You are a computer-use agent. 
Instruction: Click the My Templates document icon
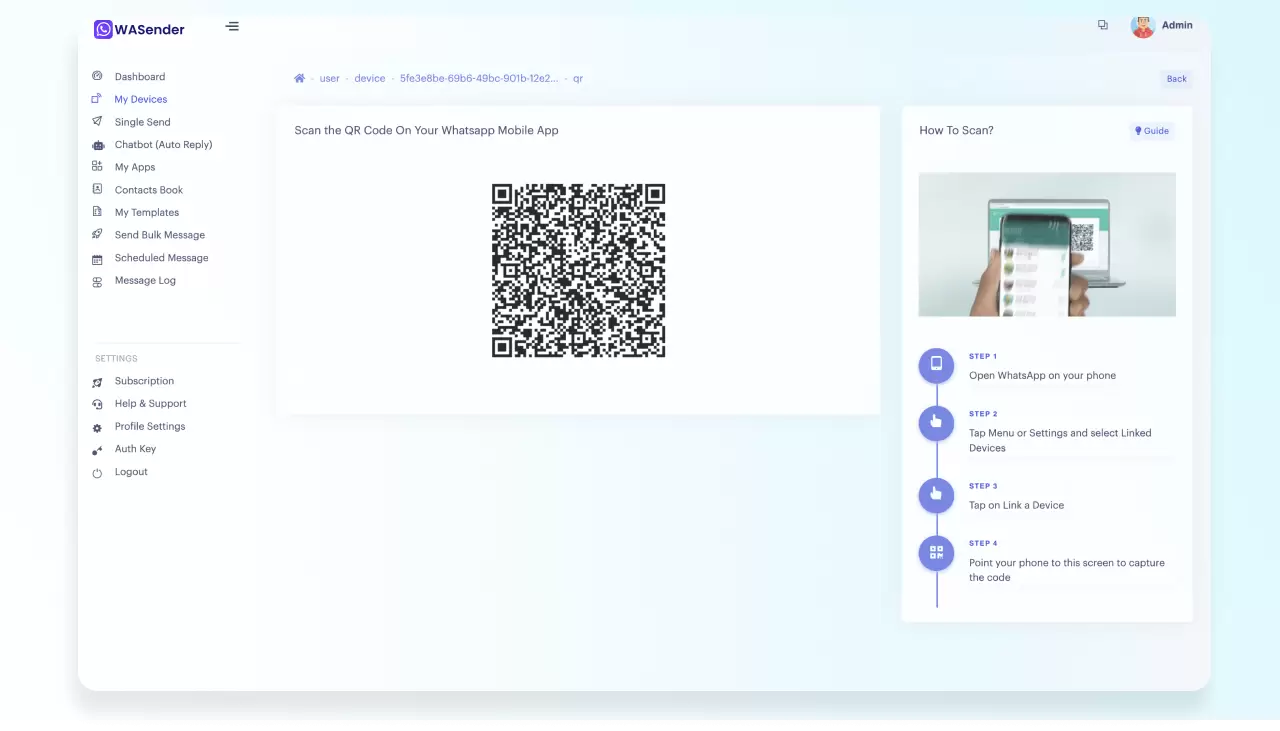[97, 212]
